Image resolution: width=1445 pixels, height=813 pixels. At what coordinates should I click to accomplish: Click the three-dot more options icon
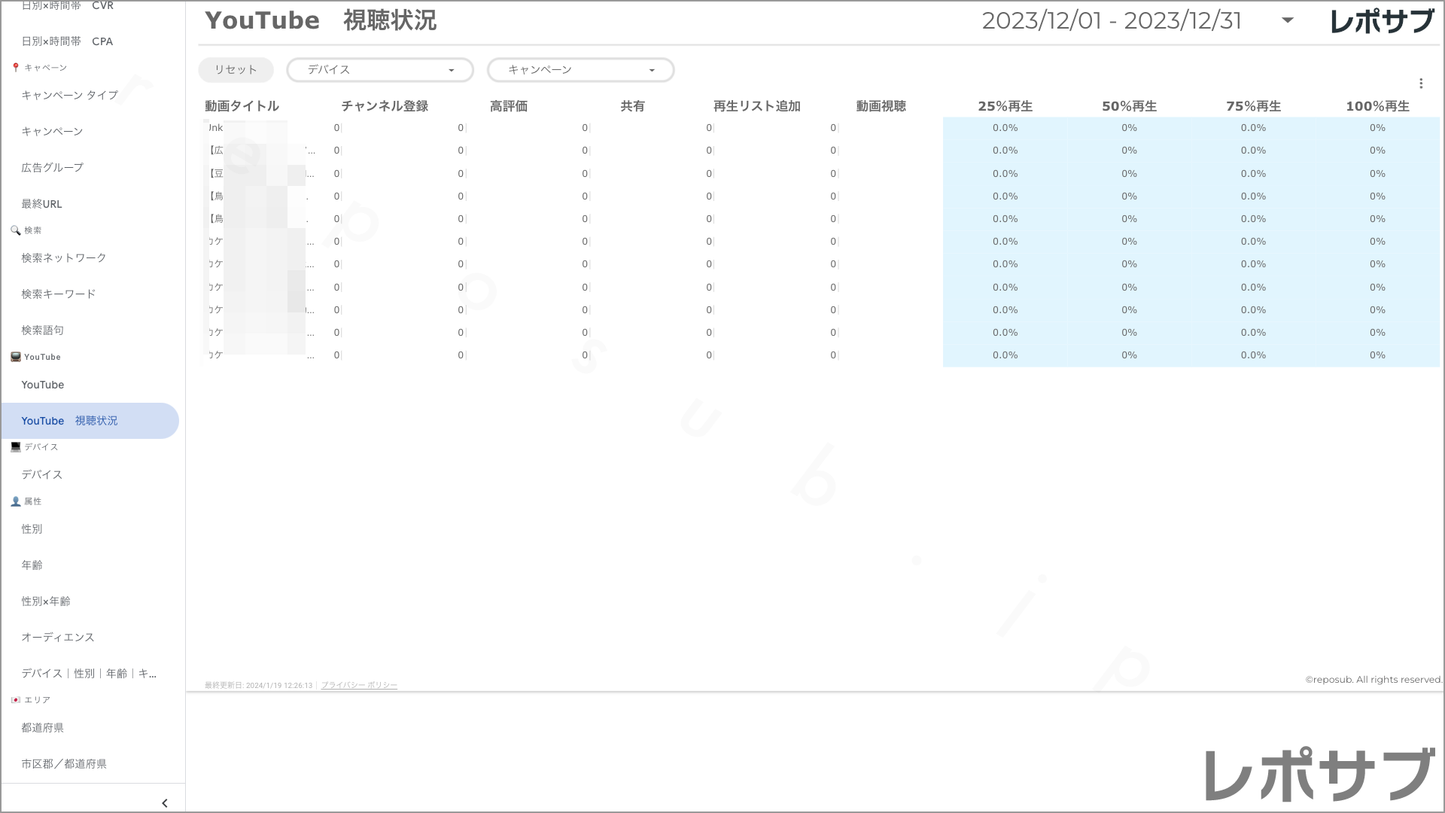(1421, 84)
